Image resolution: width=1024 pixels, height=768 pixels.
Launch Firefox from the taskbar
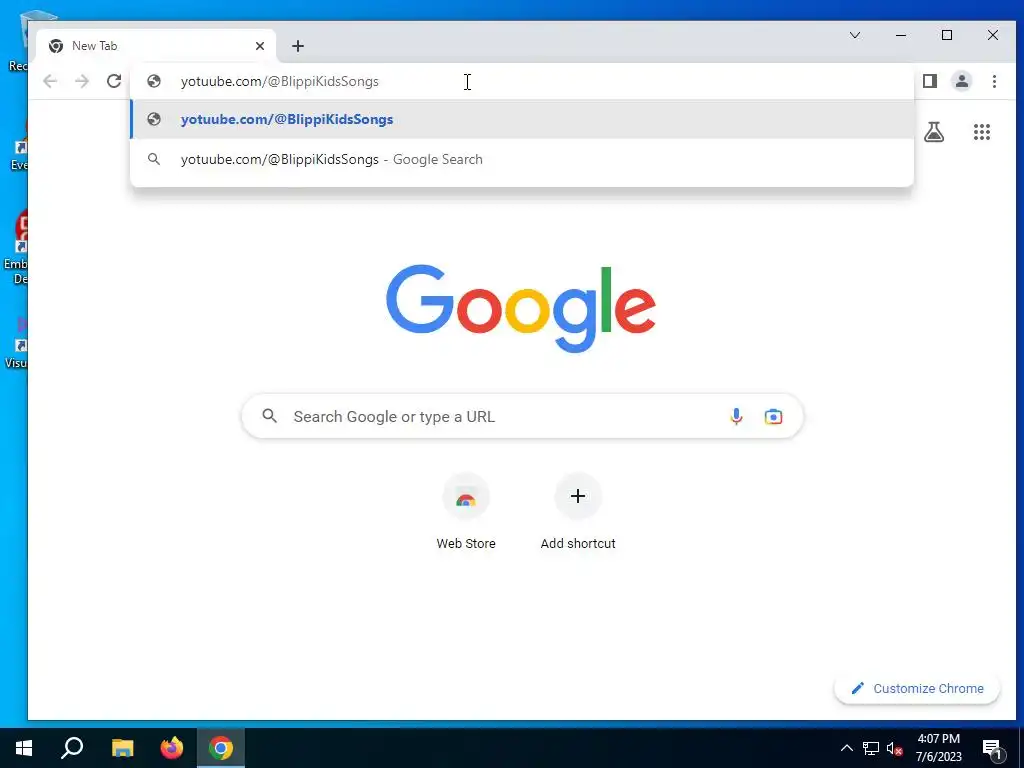coord(172,748)
